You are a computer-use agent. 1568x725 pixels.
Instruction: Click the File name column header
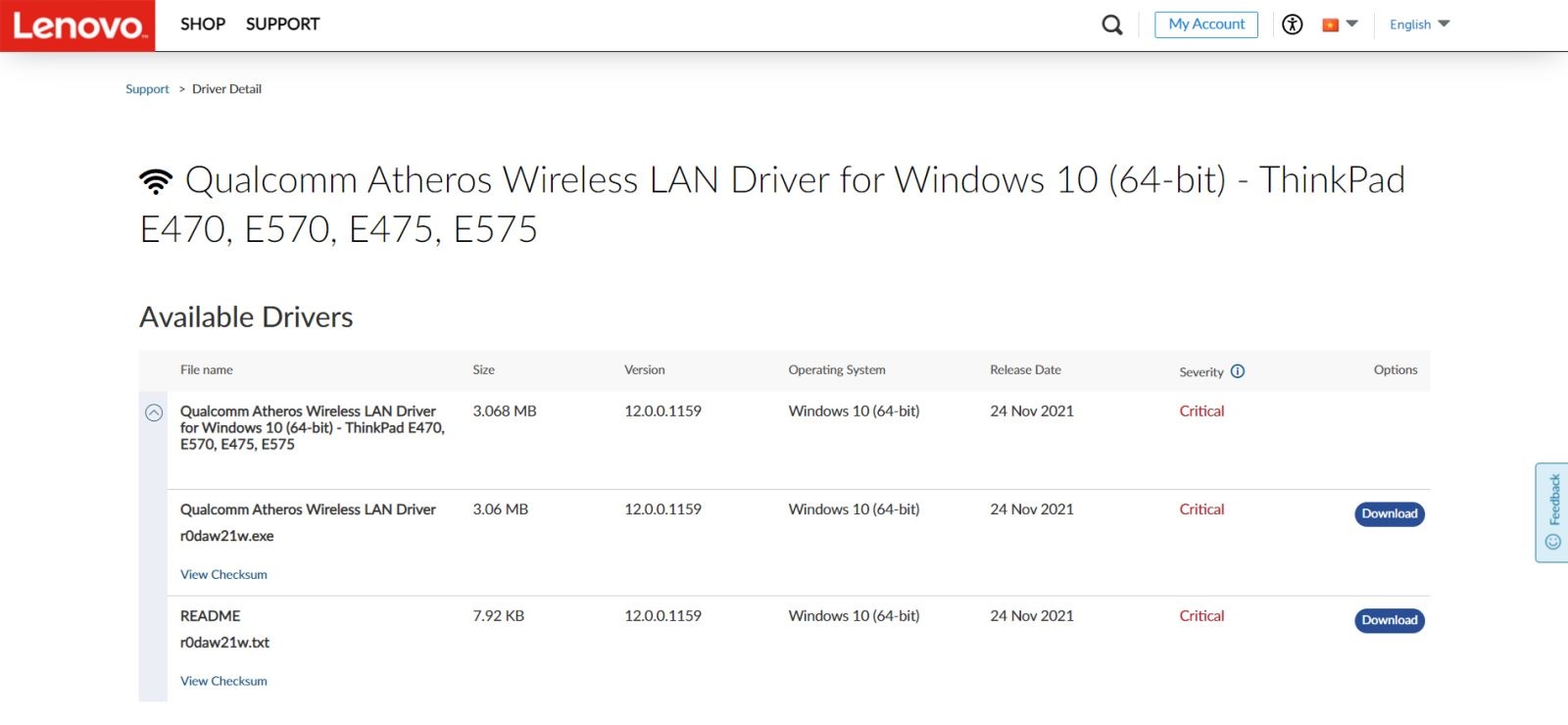(207, 370)
